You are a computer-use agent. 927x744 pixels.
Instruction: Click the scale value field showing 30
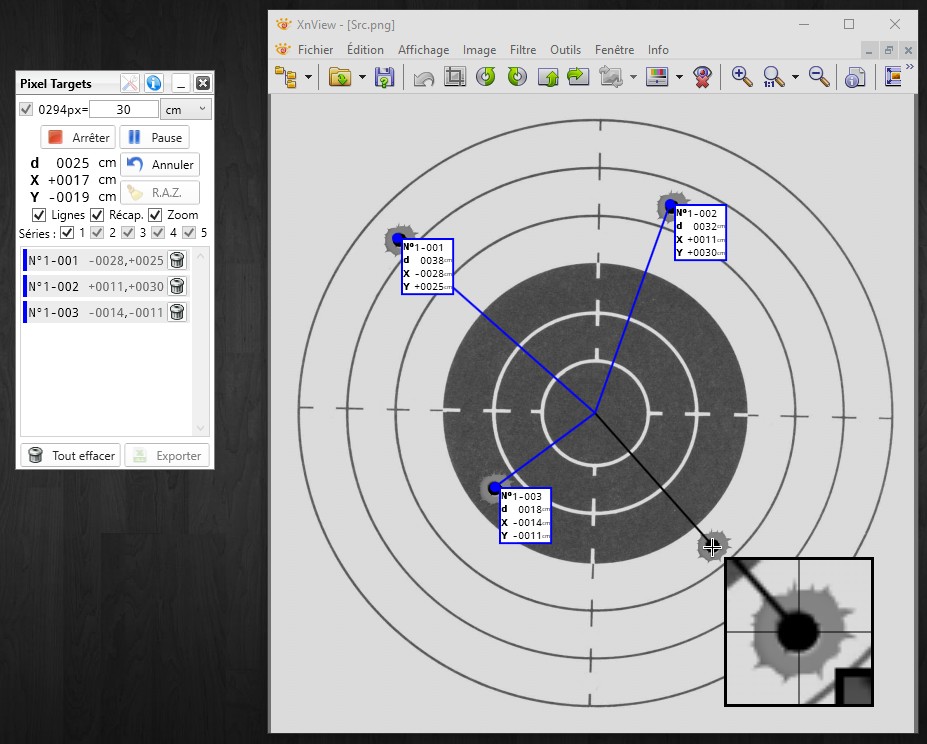(124, 109)
